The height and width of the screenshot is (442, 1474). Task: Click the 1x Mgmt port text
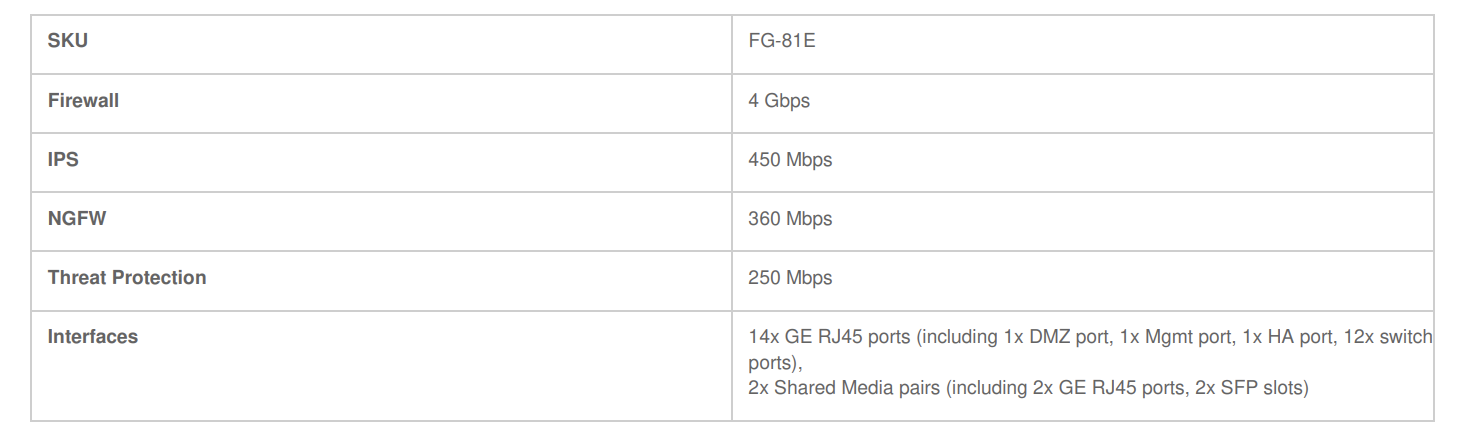pos(1176,337)
